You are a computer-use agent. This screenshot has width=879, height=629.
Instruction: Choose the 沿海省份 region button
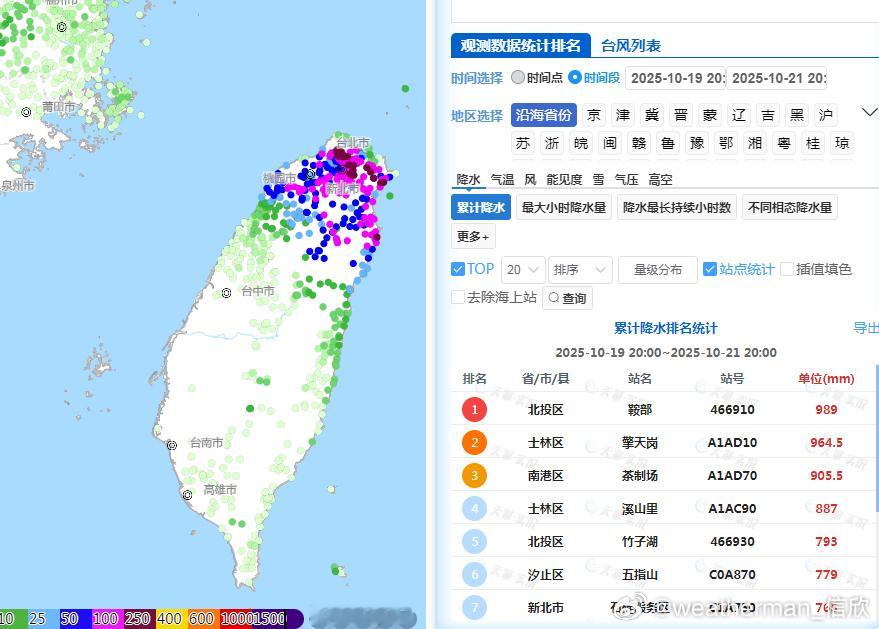point(543,115)
